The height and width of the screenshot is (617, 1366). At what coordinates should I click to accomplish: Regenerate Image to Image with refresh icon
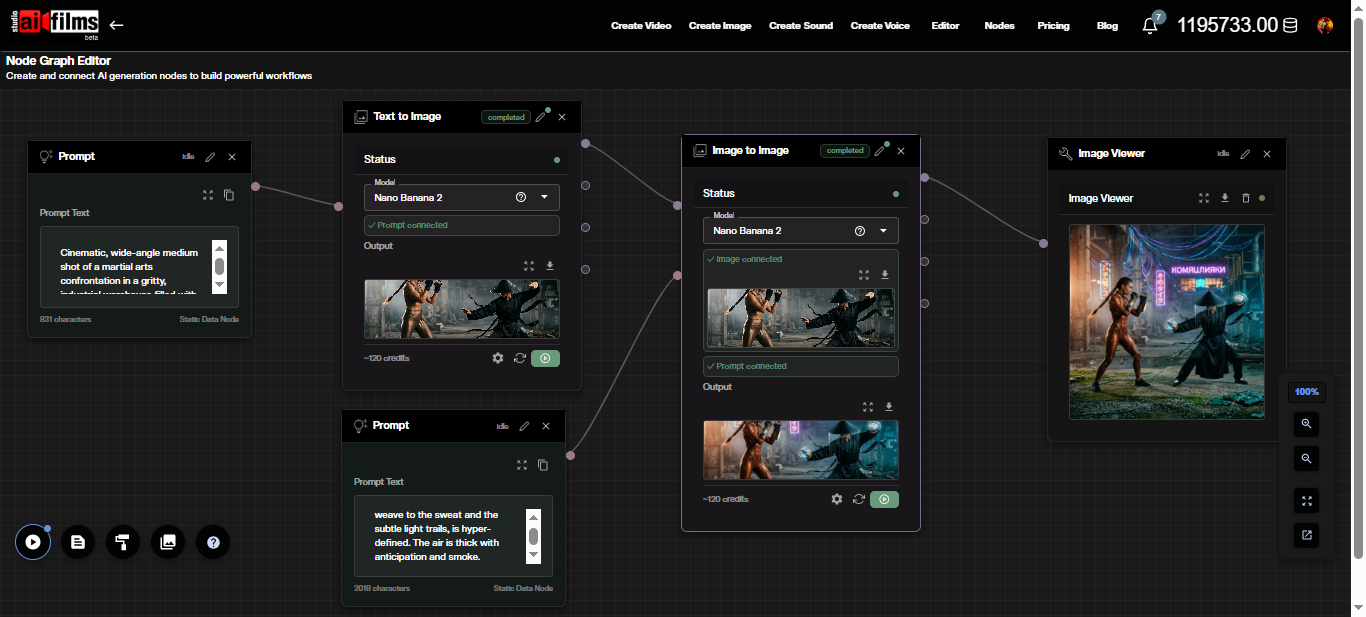pos(859,499)
